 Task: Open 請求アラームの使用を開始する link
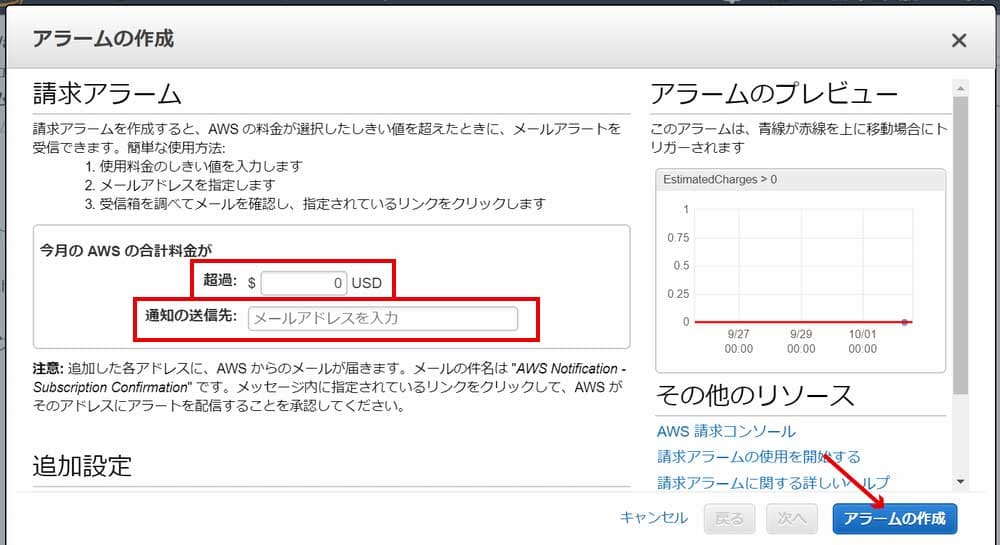click(x=758, y=457)
